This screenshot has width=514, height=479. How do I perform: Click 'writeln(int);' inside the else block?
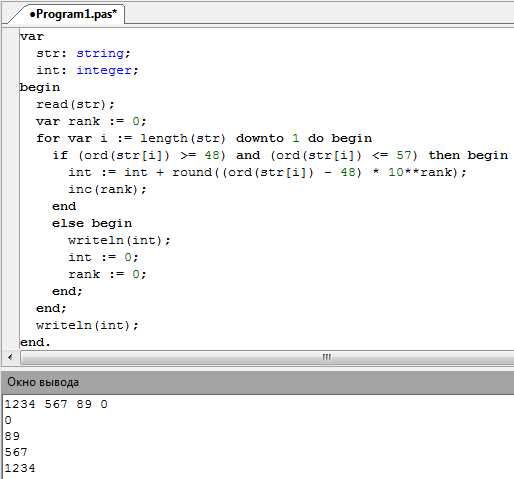click(119, 240)
